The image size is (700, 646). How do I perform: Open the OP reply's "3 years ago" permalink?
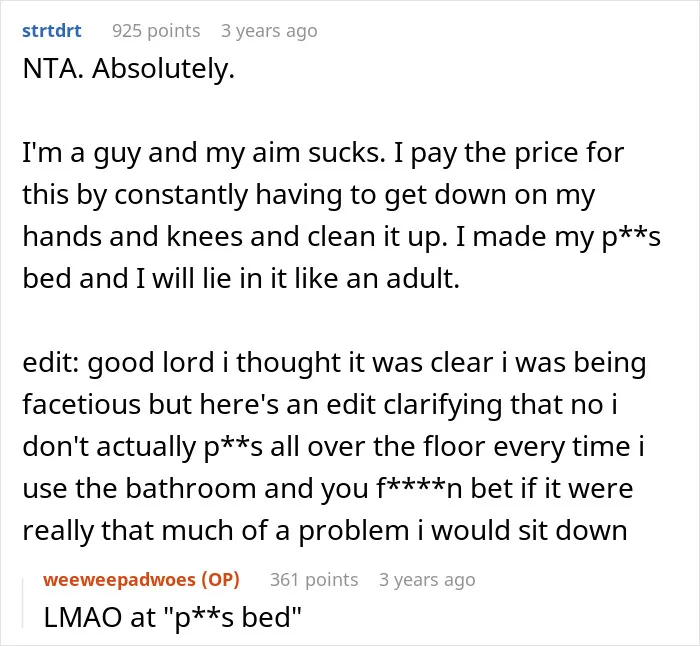(x=427, y=579)
